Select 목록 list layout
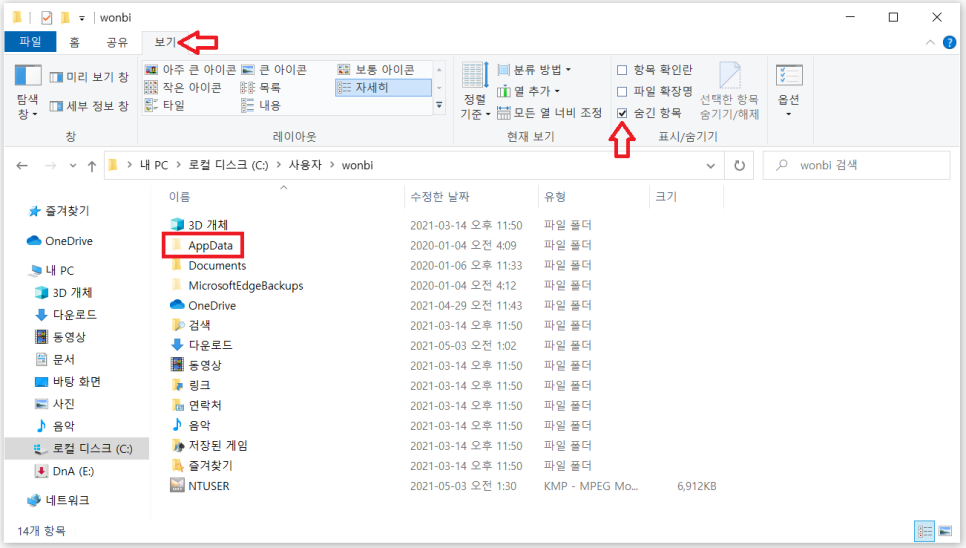Screen dimensions: 966x548 pos(261,87)
